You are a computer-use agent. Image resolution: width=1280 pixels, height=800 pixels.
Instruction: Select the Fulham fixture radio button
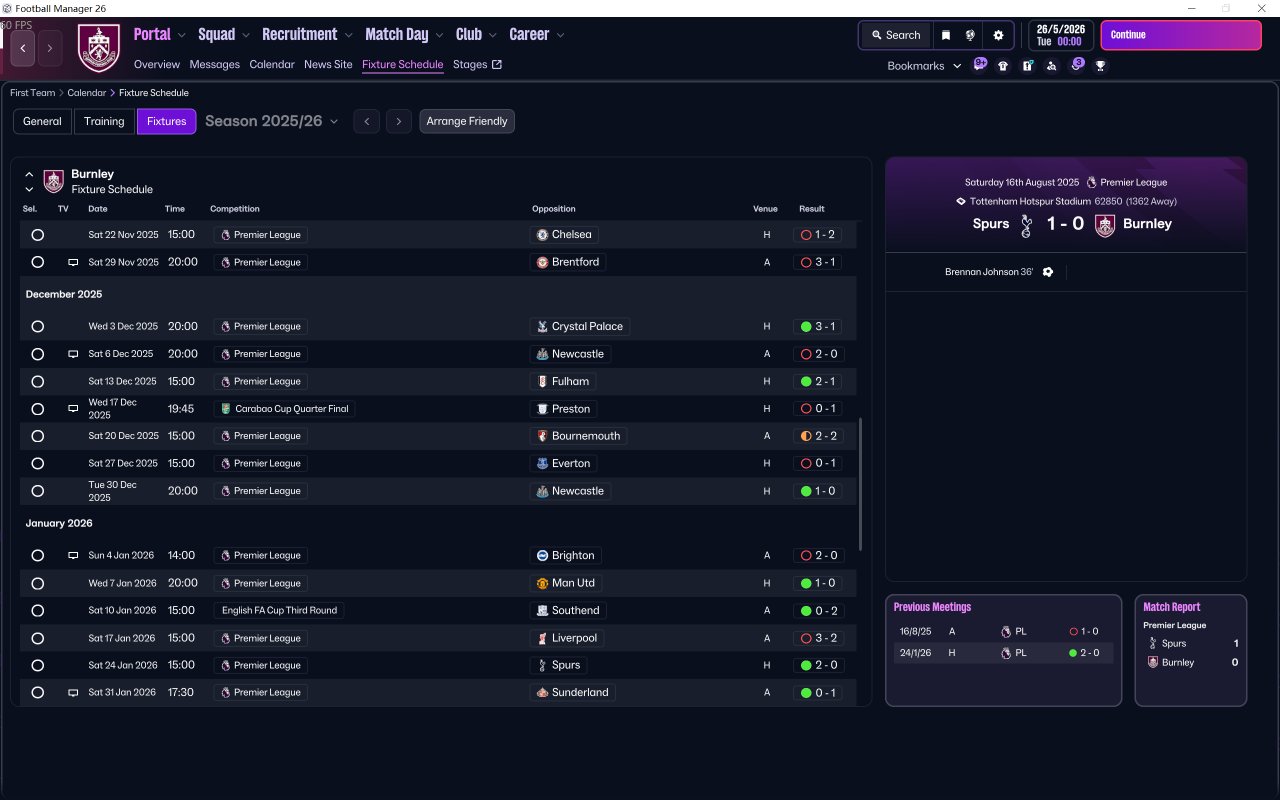point(38,382)
